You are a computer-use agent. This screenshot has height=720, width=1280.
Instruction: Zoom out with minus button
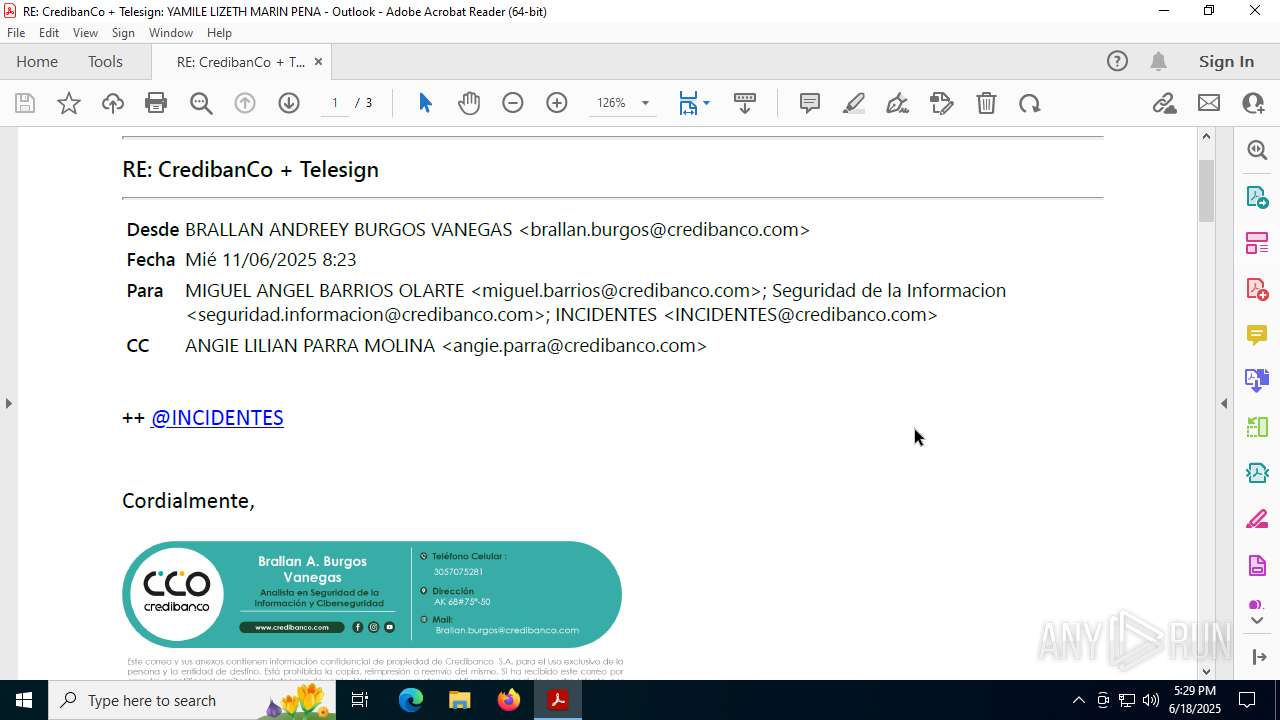[x=513, y=103]
